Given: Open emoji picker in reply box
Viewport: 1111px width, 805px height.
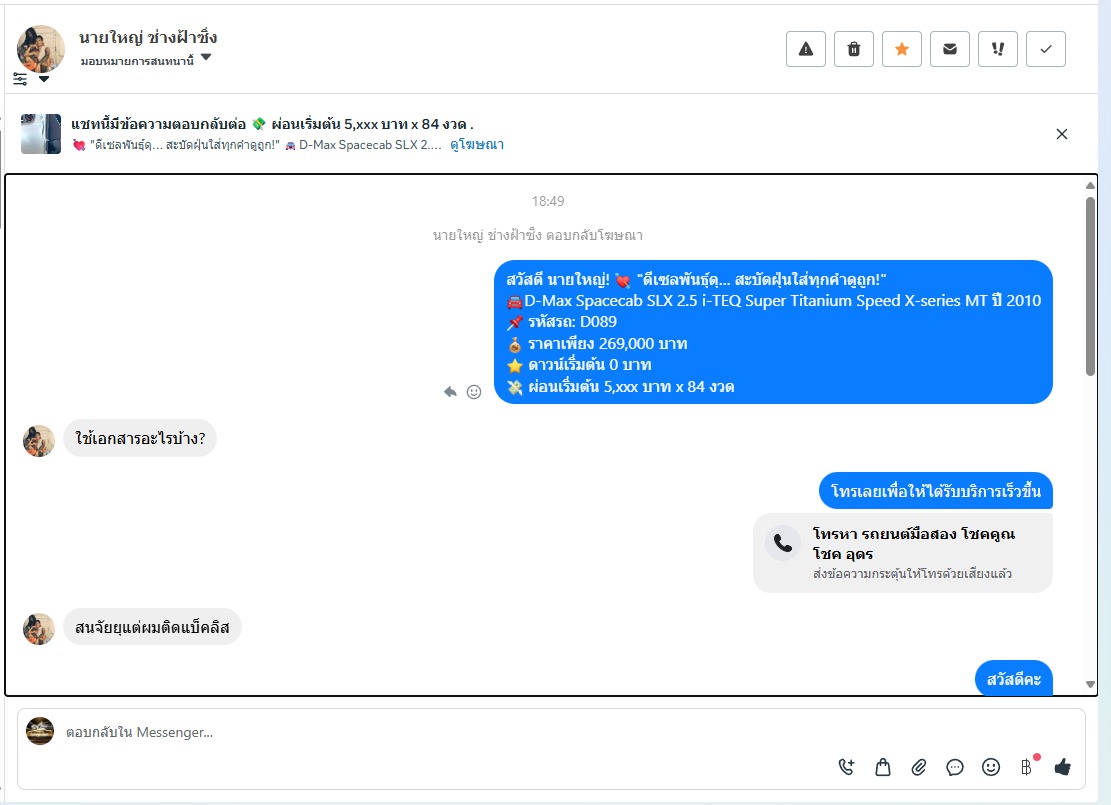Looking at the screenshot, I should (991, 767).
